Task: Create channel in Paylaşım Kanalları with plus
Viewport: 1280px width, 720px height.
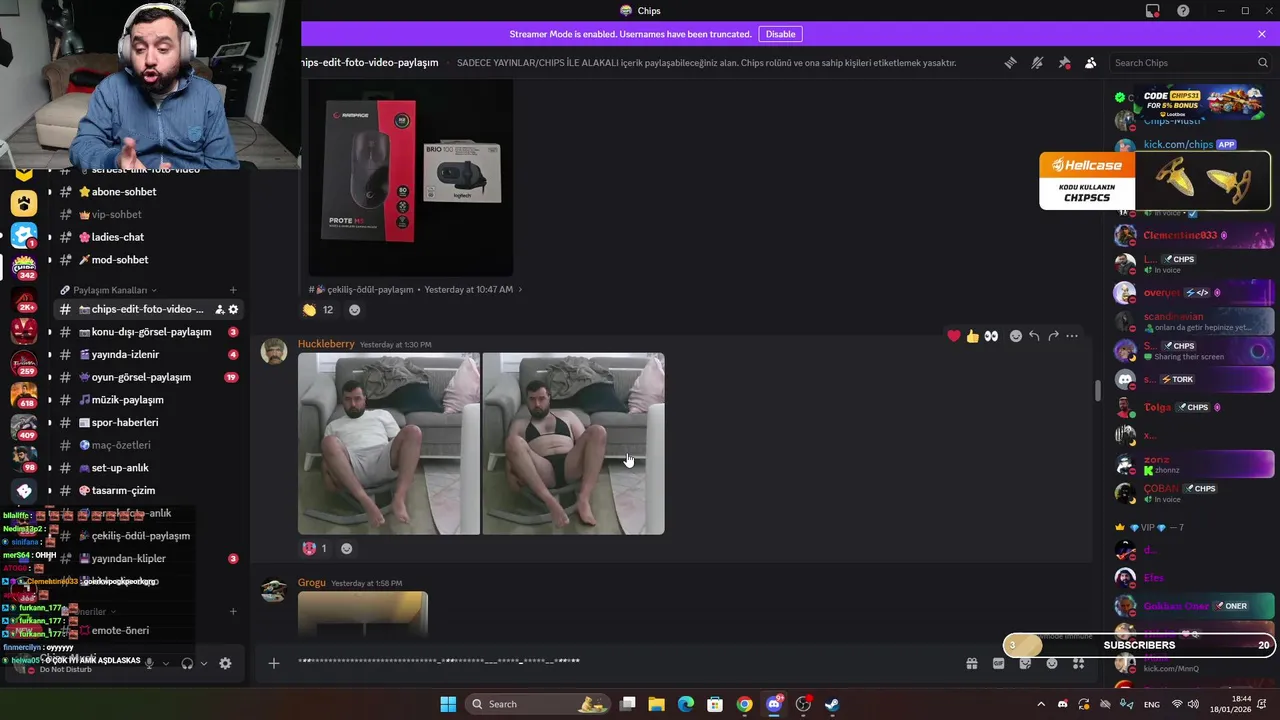Action: (x=233, y=290)
